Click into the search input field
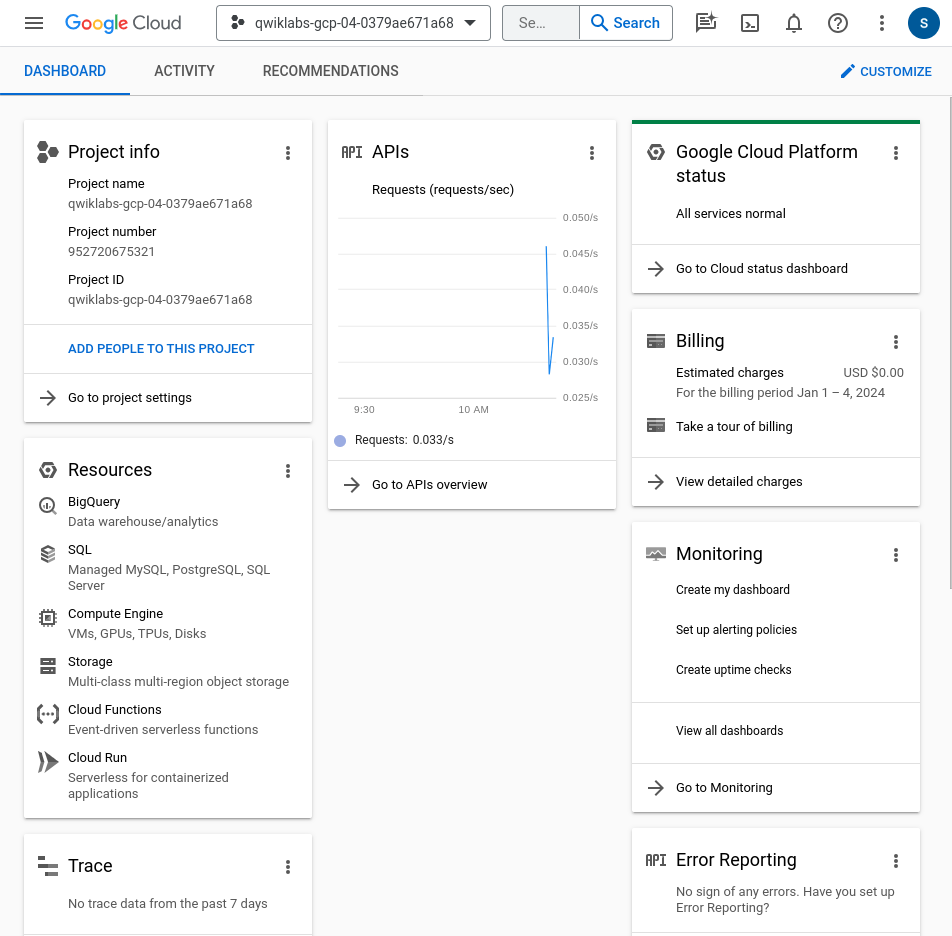Image resolution: width=952 pixels, height=936 pixels. click(541, 23)
